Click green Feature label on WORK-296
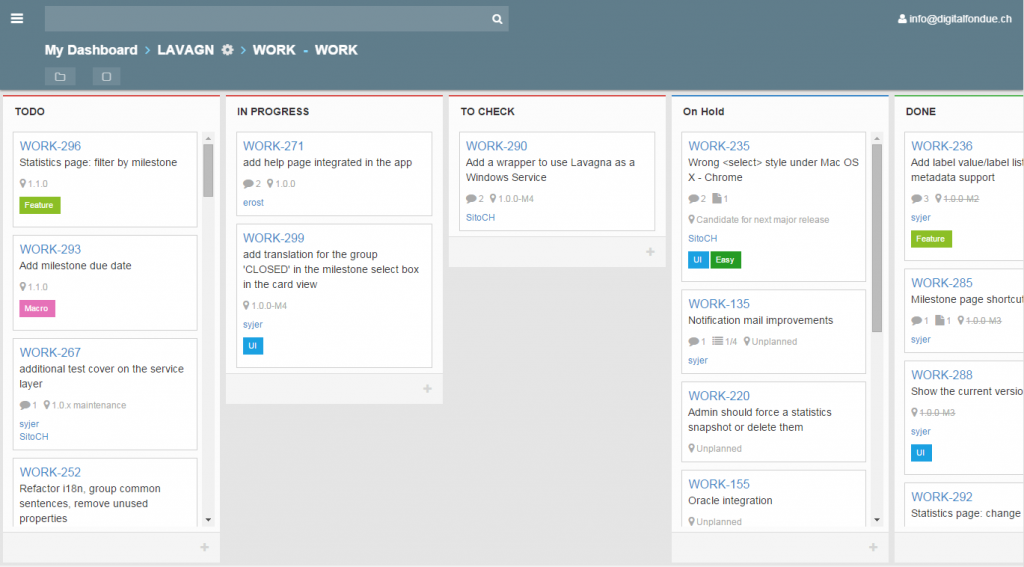 40,205
